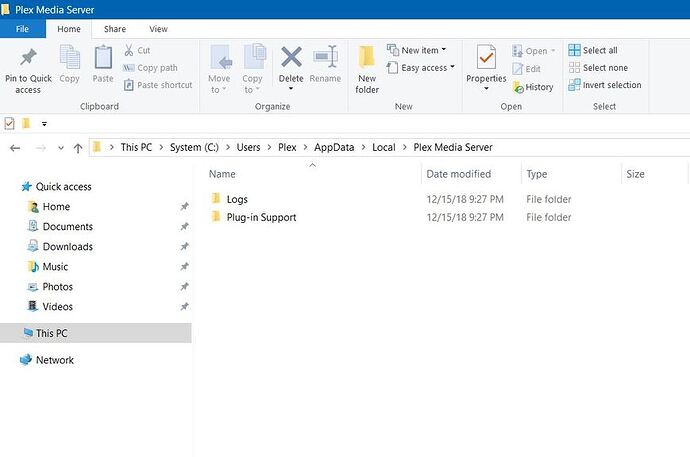Screen dimensions: 690x457
Task: Switch to the View ribbon tab
Action: point(158,29)
